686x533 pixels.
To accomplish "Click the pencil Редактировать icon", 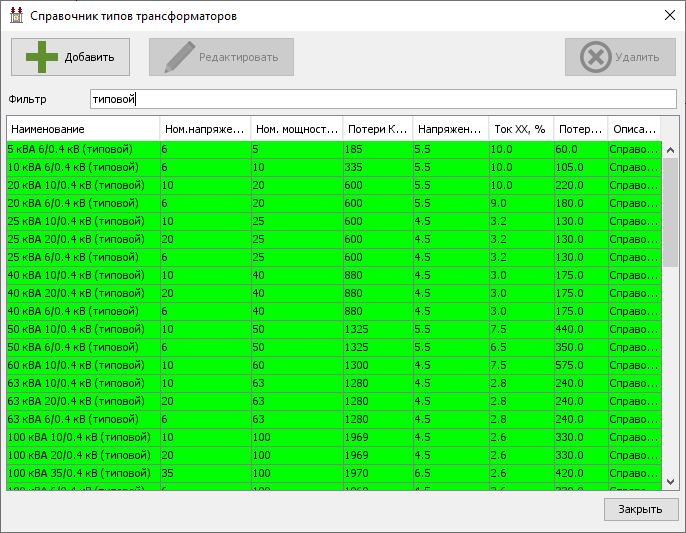I will pyautogui.click(x=179, y=57).
